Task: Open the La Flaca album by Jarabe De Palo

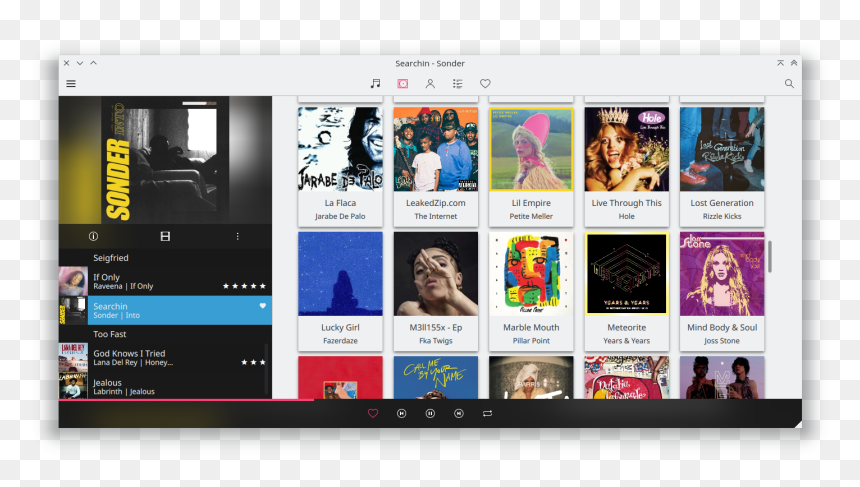Action: pyautogui.click(x=340, y=166)
